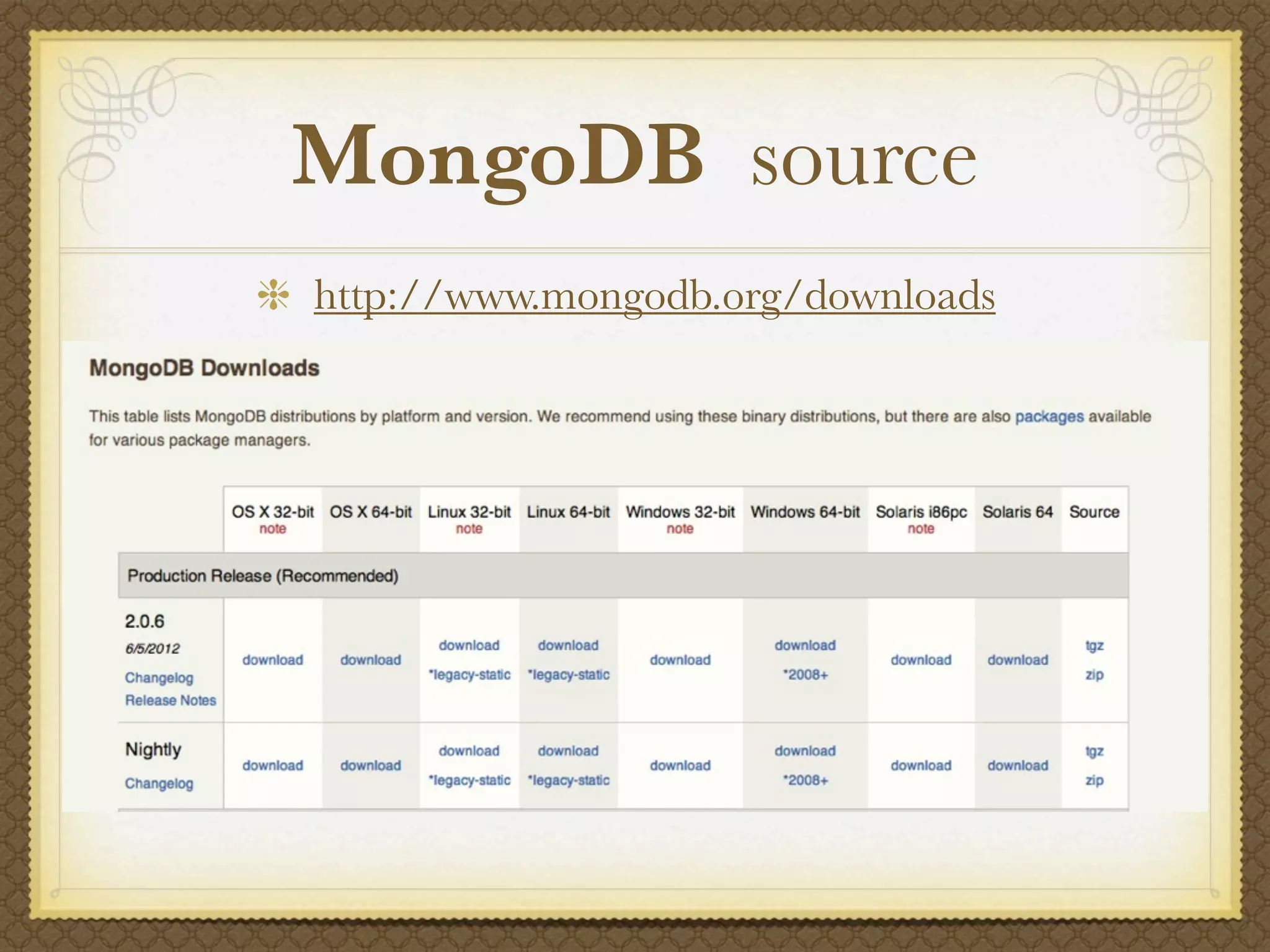The height and width of the screenshot is (952, 1270).
Task: Click the 'Solaris 64' column header
Action: click(x=1018, y=512)
